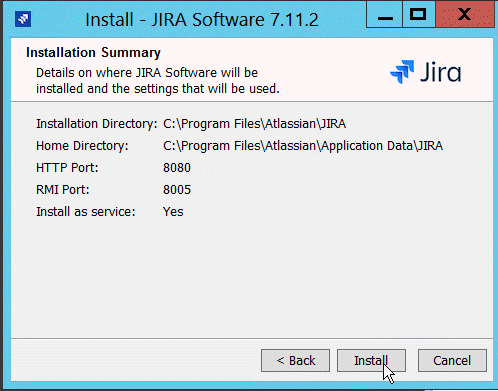
Task: Close the installer with the X button
Action: pos(465,14)
